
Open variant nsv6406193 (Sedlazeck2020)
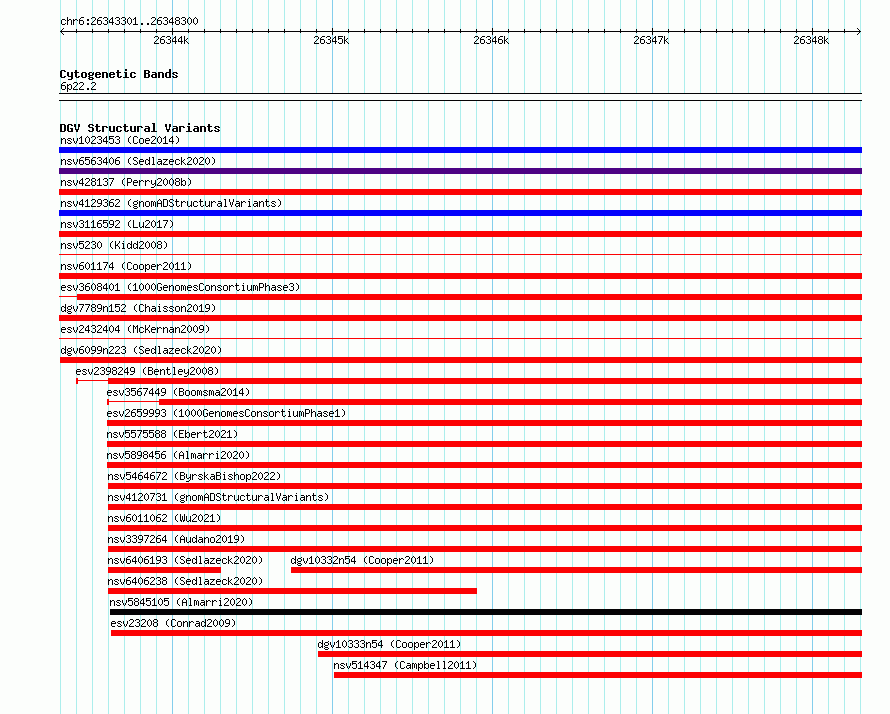tap(185, 560)
